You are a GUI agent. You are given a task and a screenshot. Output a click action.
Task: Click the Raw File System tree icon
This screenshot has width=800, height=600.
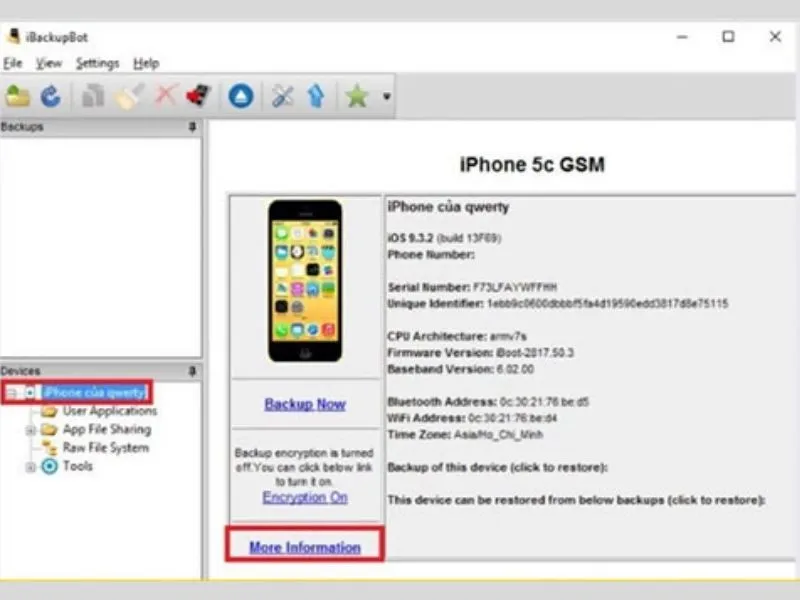pos(49,448)
